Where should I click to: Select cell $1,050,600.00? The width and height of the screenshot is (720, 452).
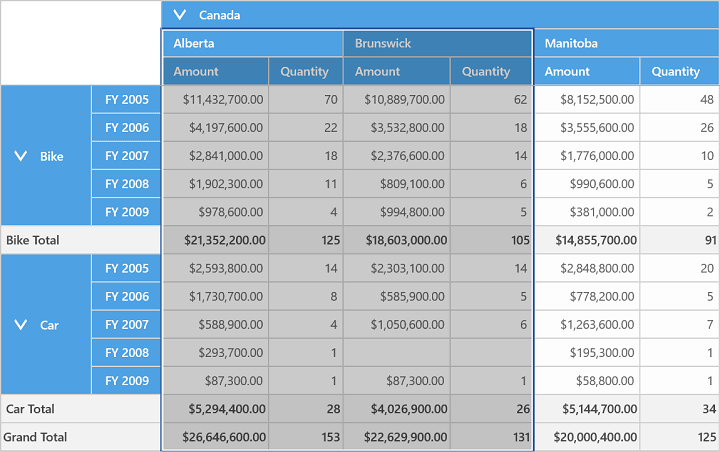[397, 325]
